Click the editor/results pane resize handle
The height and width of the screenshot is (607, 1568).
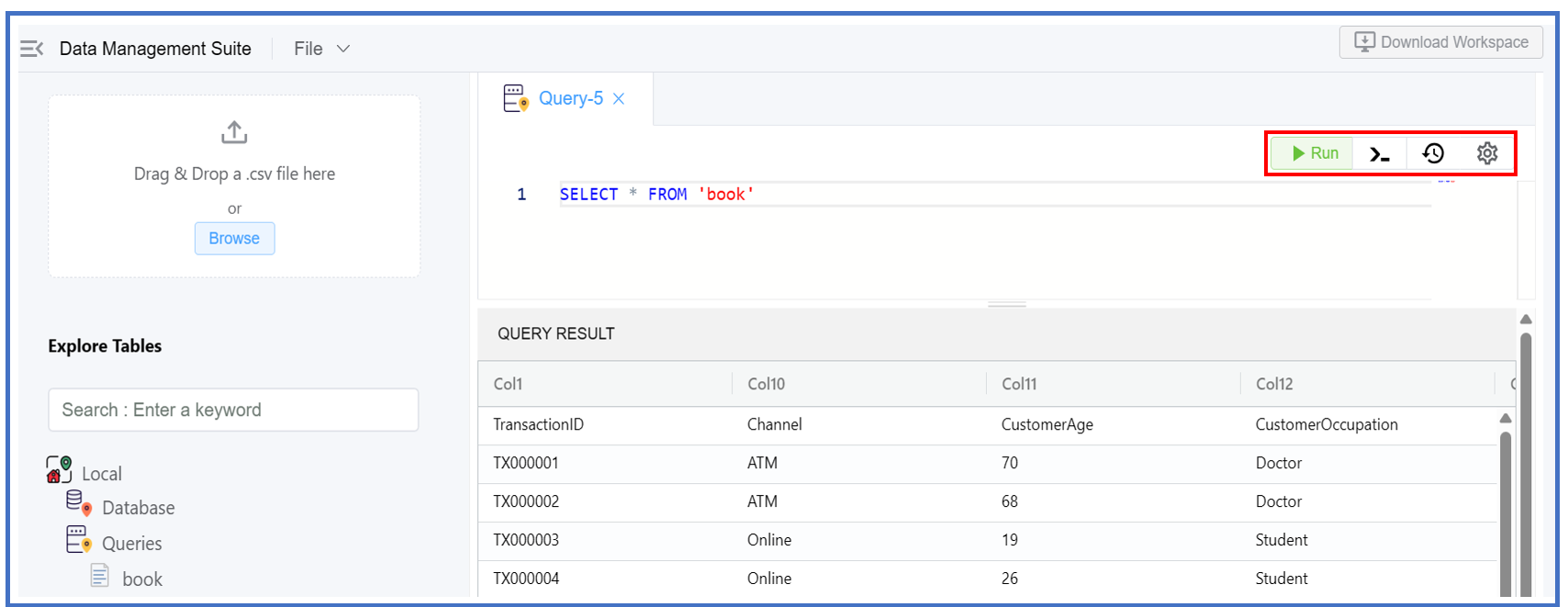tap(1006, 304)
